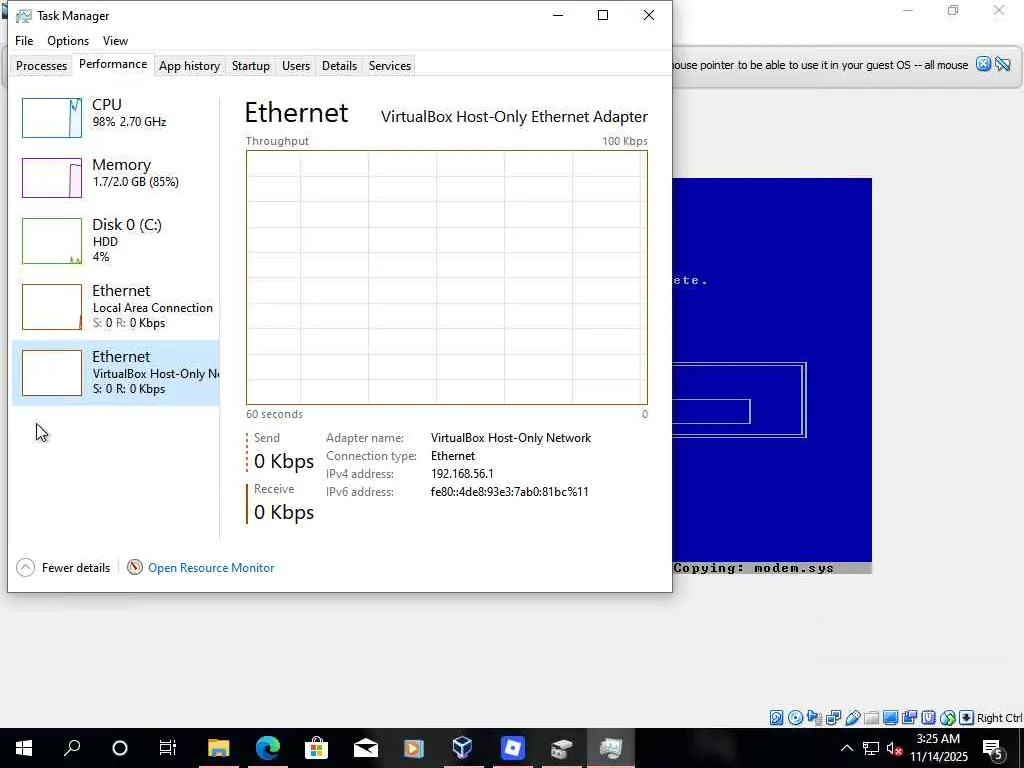
Task: Switch to the Services tab
Action: point(390,66)
